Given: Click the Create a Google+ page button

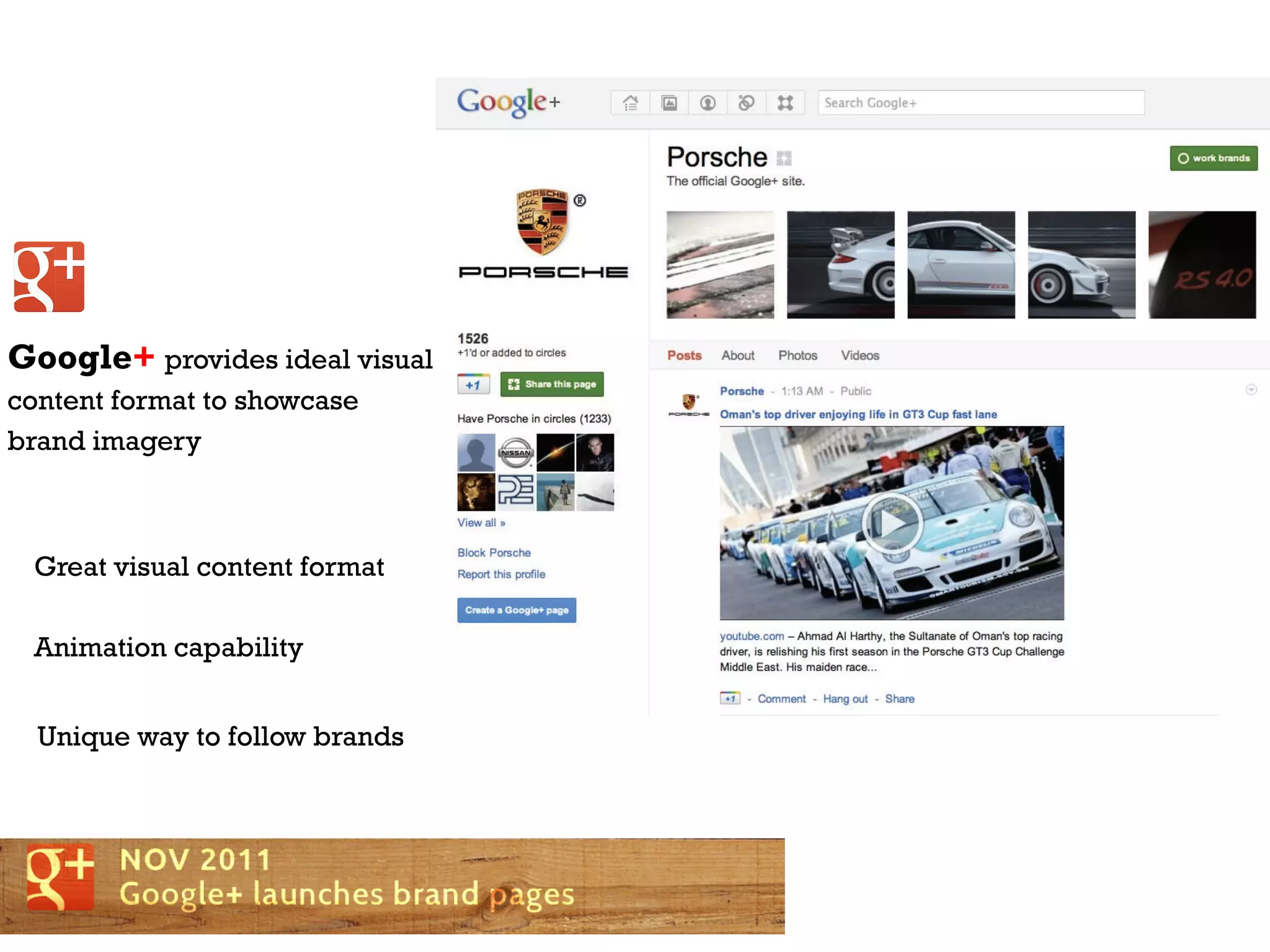Looking at the screenshot, I should [517, 610].
